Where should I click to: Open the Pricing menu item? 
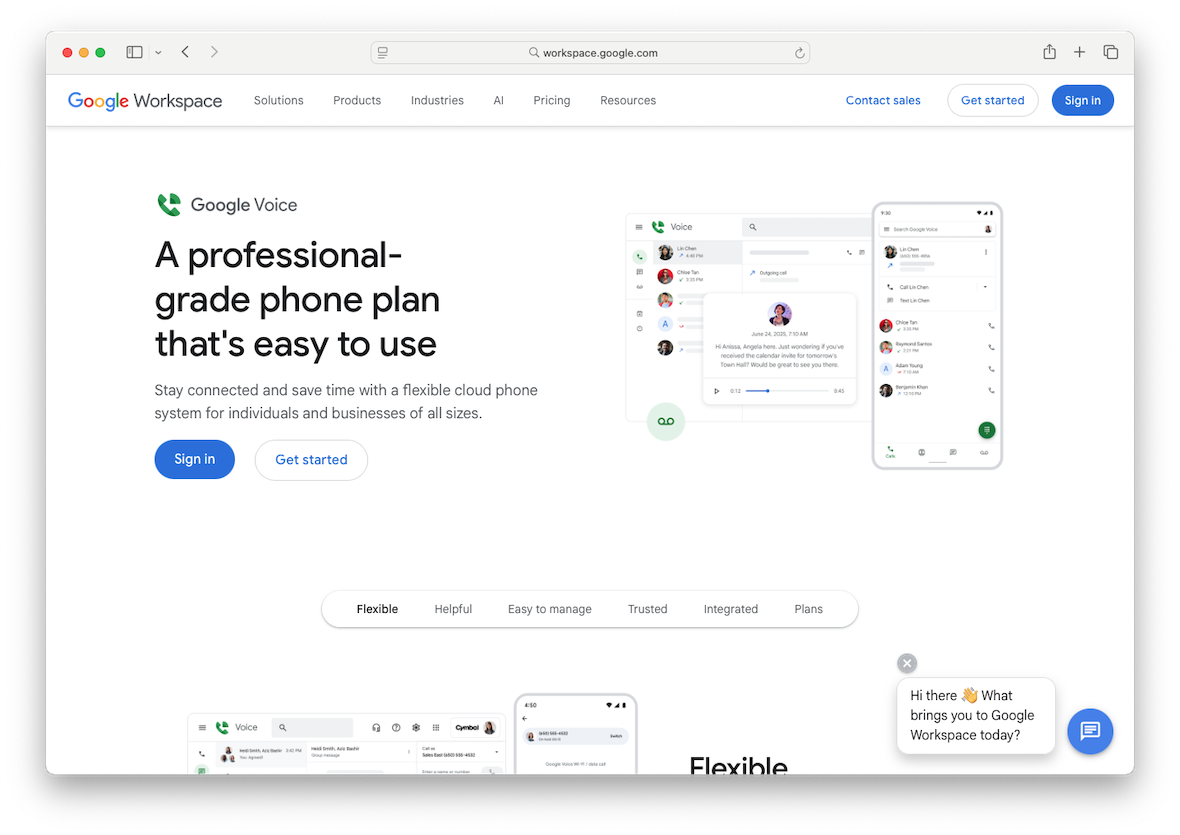pyautogui.click(x=552, y=100)
